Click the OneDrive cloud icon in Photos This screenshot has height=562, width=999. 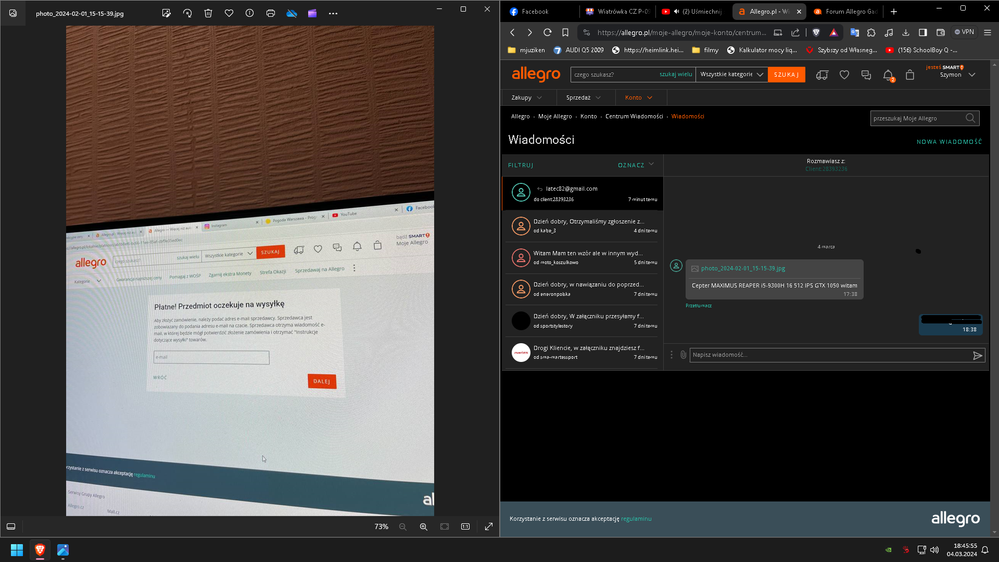(291, 13)
